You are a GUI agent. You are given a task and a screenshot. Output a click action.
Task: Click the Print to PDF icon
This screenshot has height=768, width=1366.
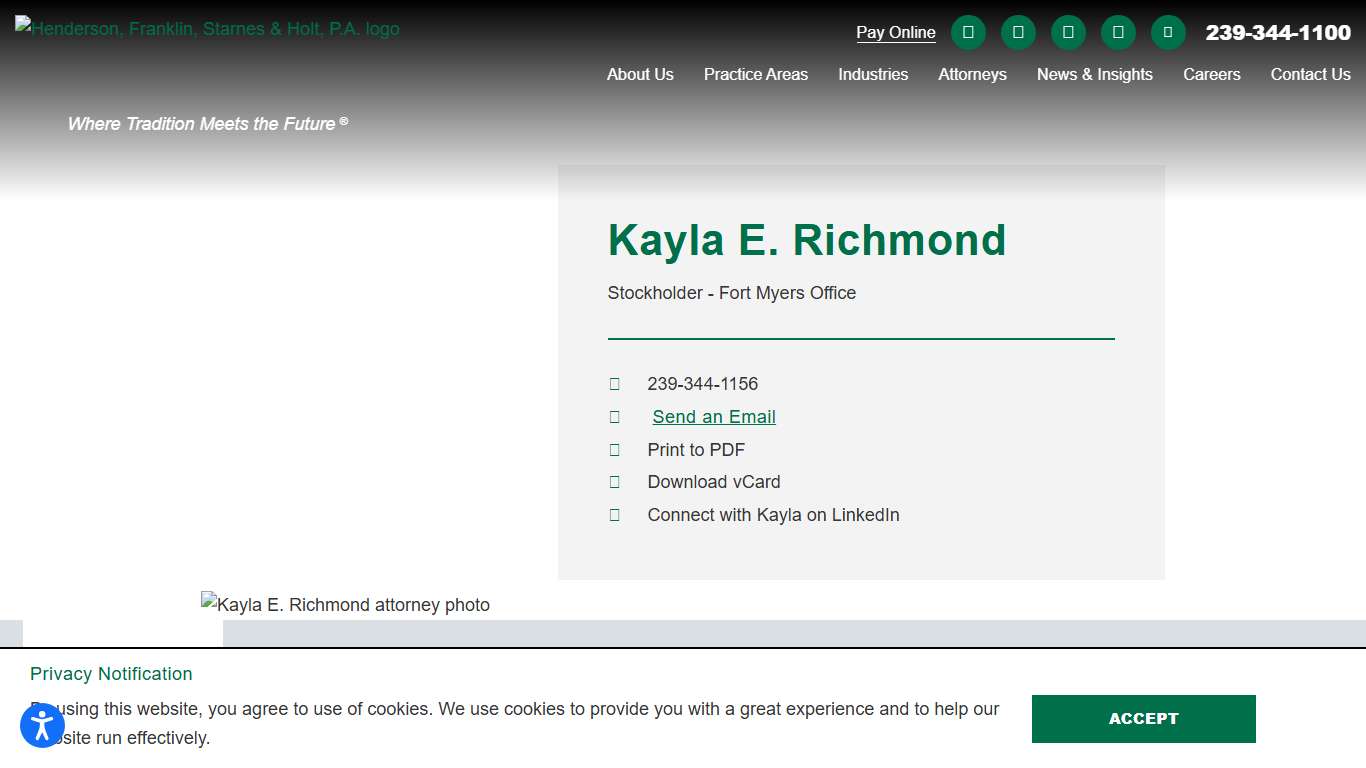coord(614,449)
